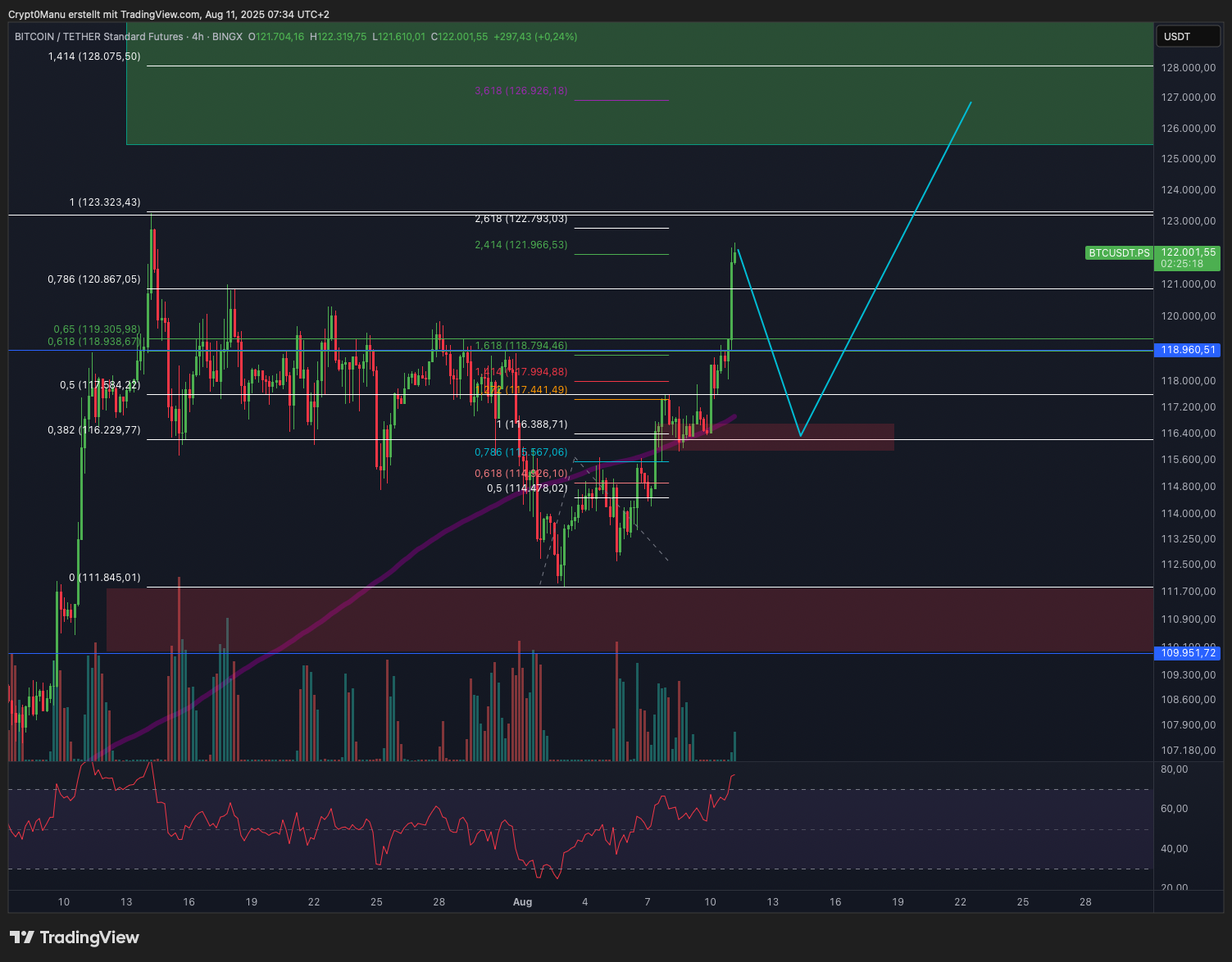The height and width of the screenshot is (962, 1232).
Task: Select the 4 date on time axis
Action: pyautogui.click(x=585, y=902)
